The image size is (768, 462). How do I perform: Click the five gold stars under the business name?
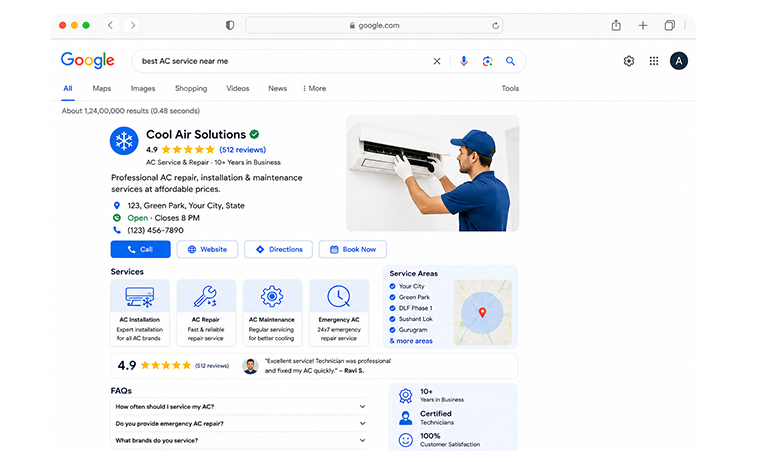click(188, 150)
